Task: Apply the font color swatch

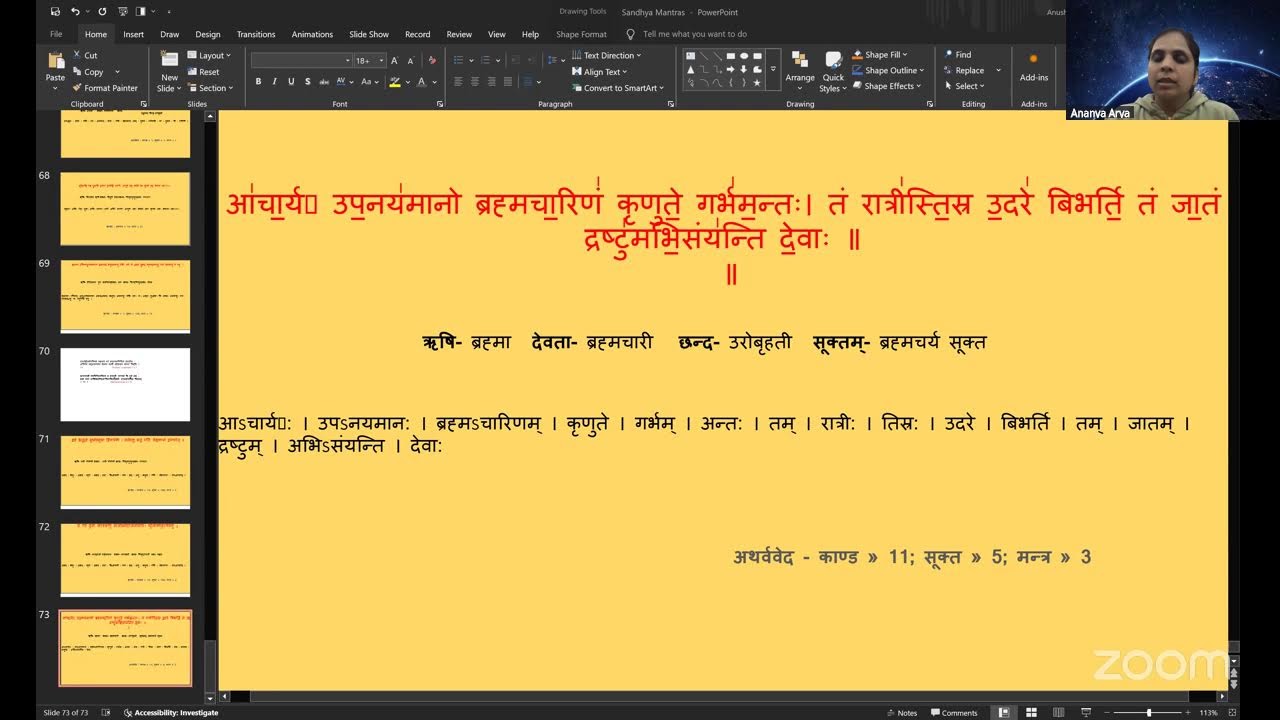Action: (x=421, y=82)
